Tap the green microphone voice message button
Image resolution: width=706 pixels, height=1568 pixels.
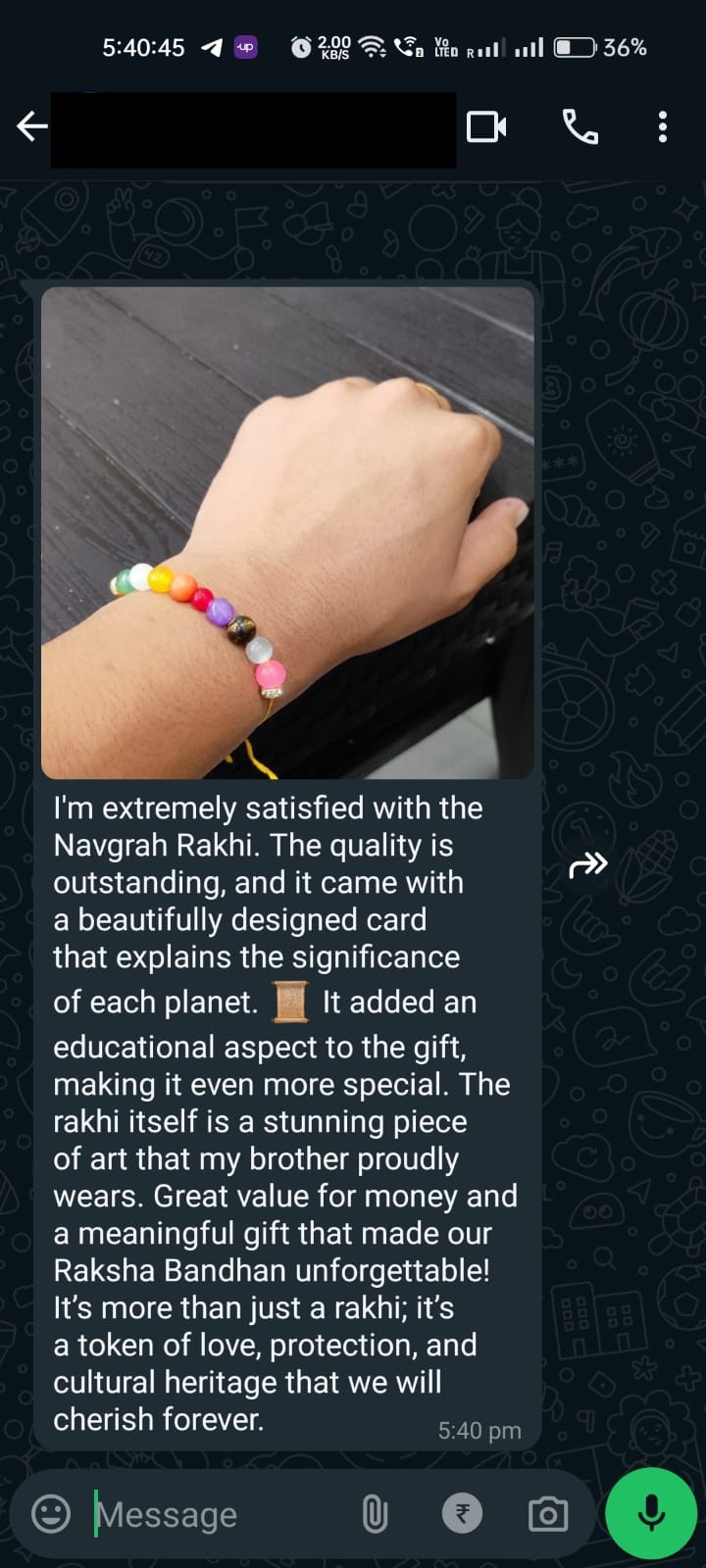click(x=651, y=1513)
